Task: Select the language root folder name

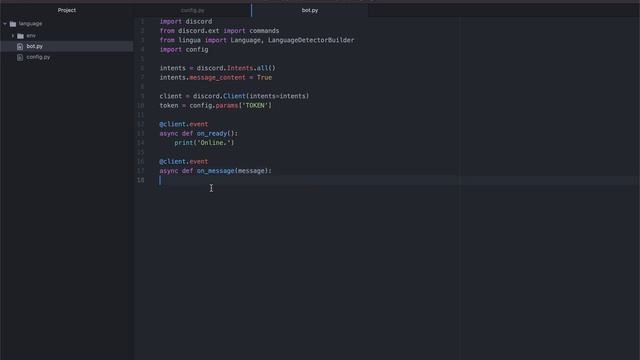Action: (31, 24)
